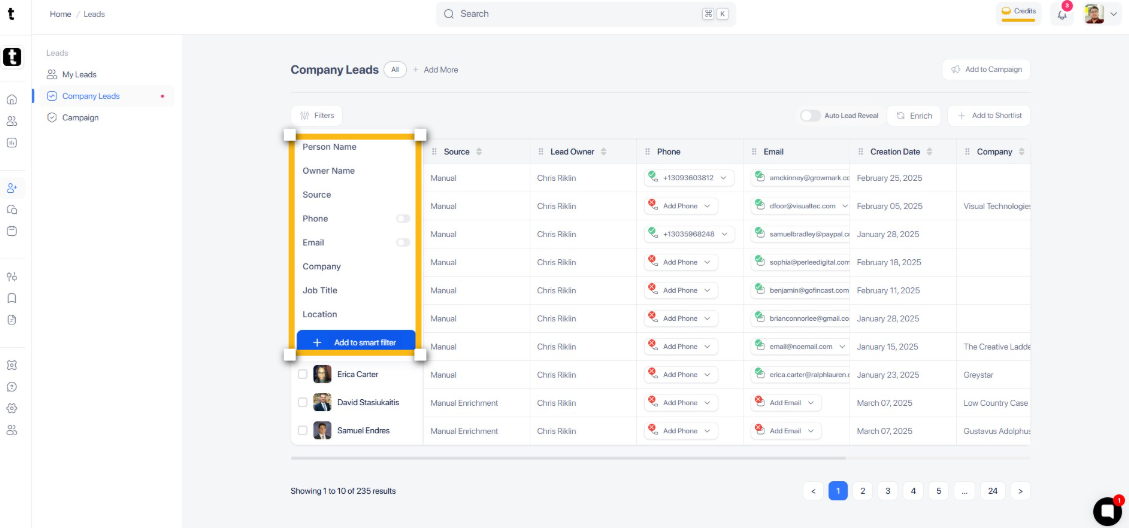Sort by the Company column arrows
This screenshot has height=528, width=1129.
pos(1021,152)
